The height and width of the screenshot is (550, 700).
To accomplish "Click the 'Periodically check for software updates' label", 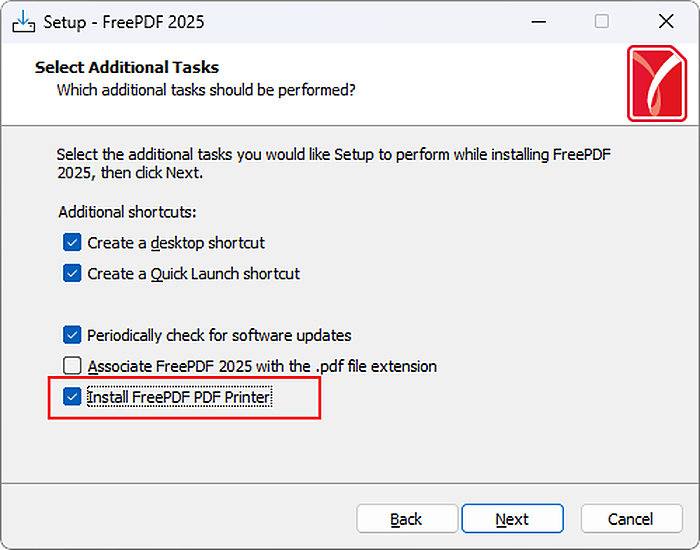I will click(219, 335).
